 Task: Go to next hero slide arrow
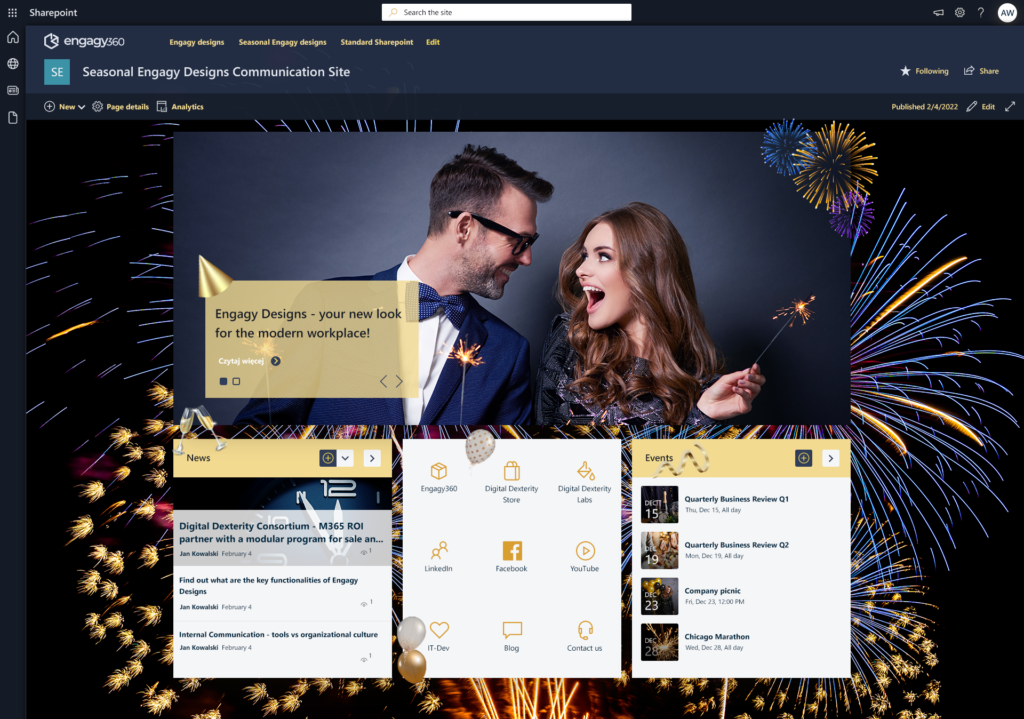(399, 381)
